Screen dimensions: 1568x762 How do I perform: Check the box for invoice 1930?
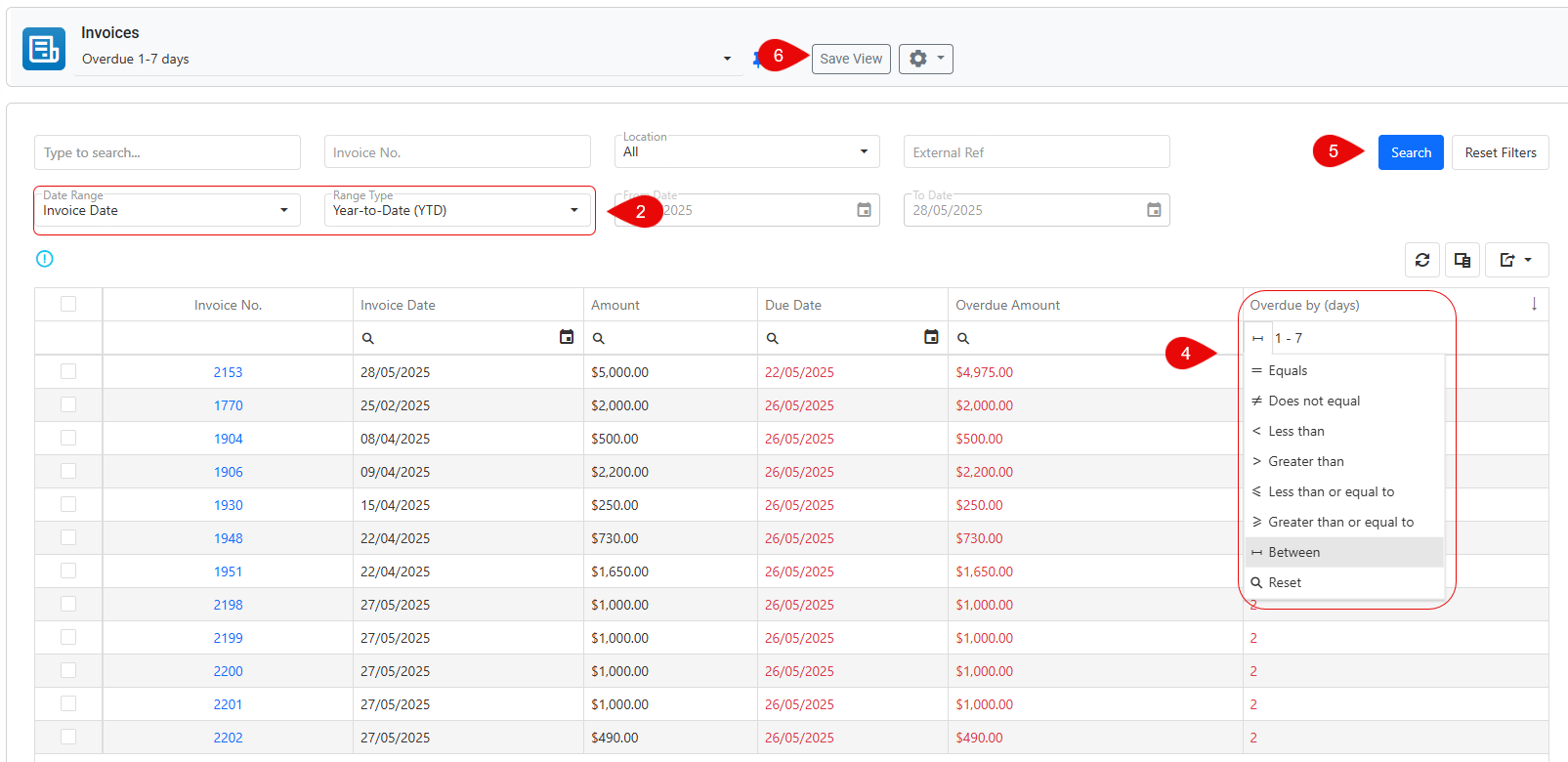click(68, 504)
